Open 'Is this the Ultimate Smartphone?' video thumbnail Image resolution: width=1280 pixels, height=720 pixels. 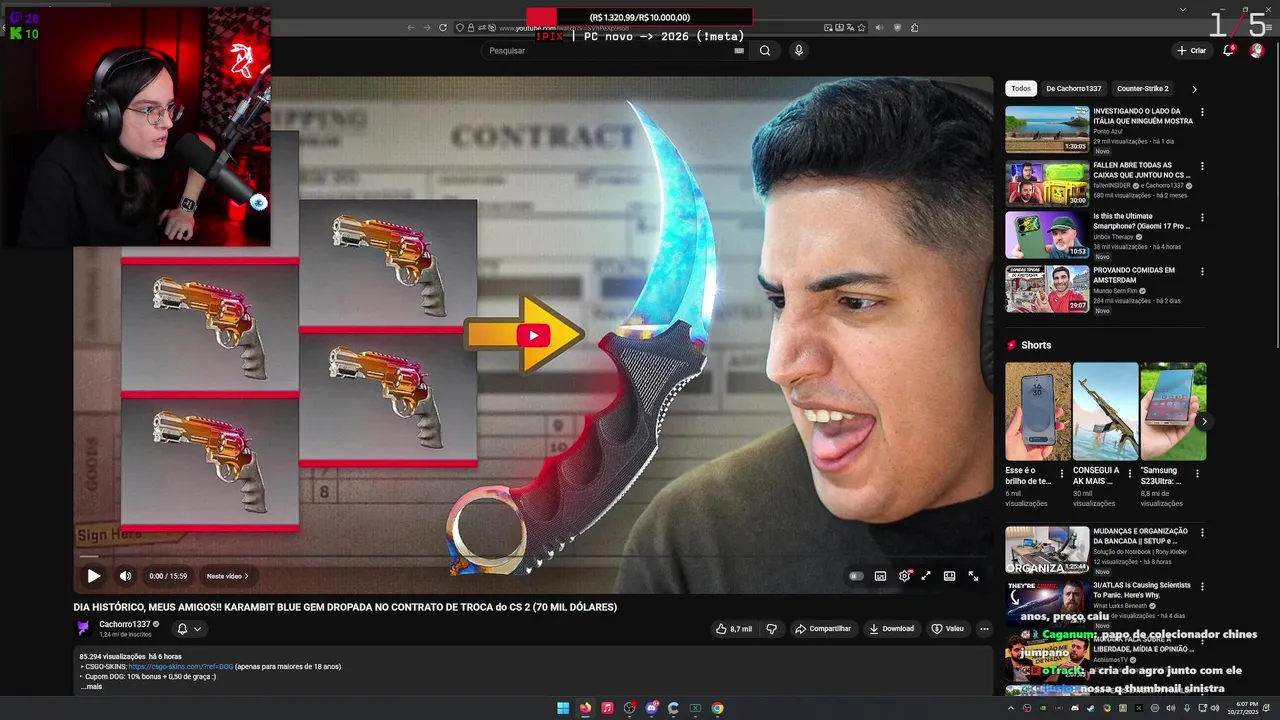(x=1047, y=236)
